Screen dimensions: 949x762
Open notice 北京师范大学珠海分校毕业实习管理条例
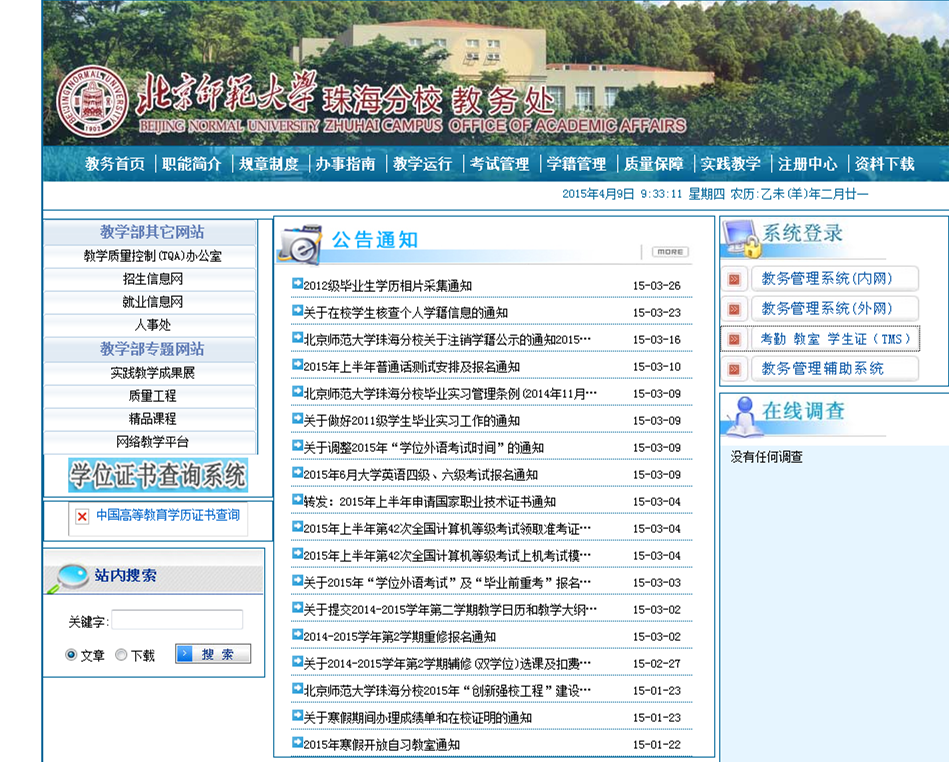[x=450, y=394]
